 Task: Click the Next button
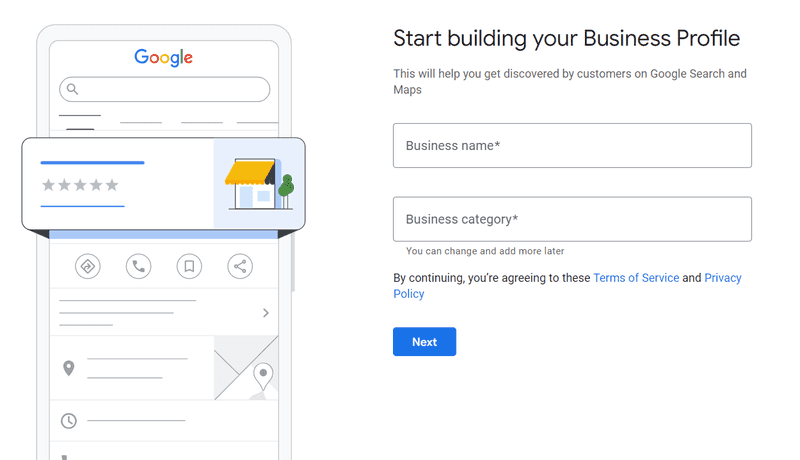424,342
